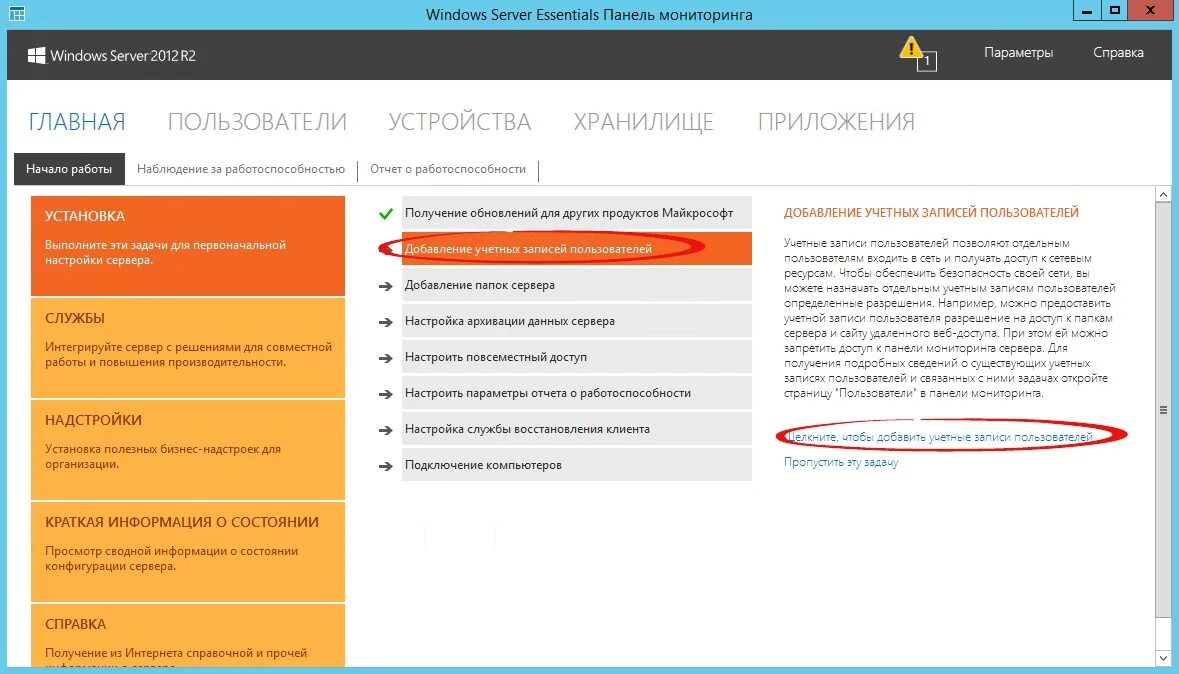This screenshot has width=1179, height=674.
Task: Switch to the ПОЛЬЗОВАТЕЛИ section
Action: pos(257,122)
